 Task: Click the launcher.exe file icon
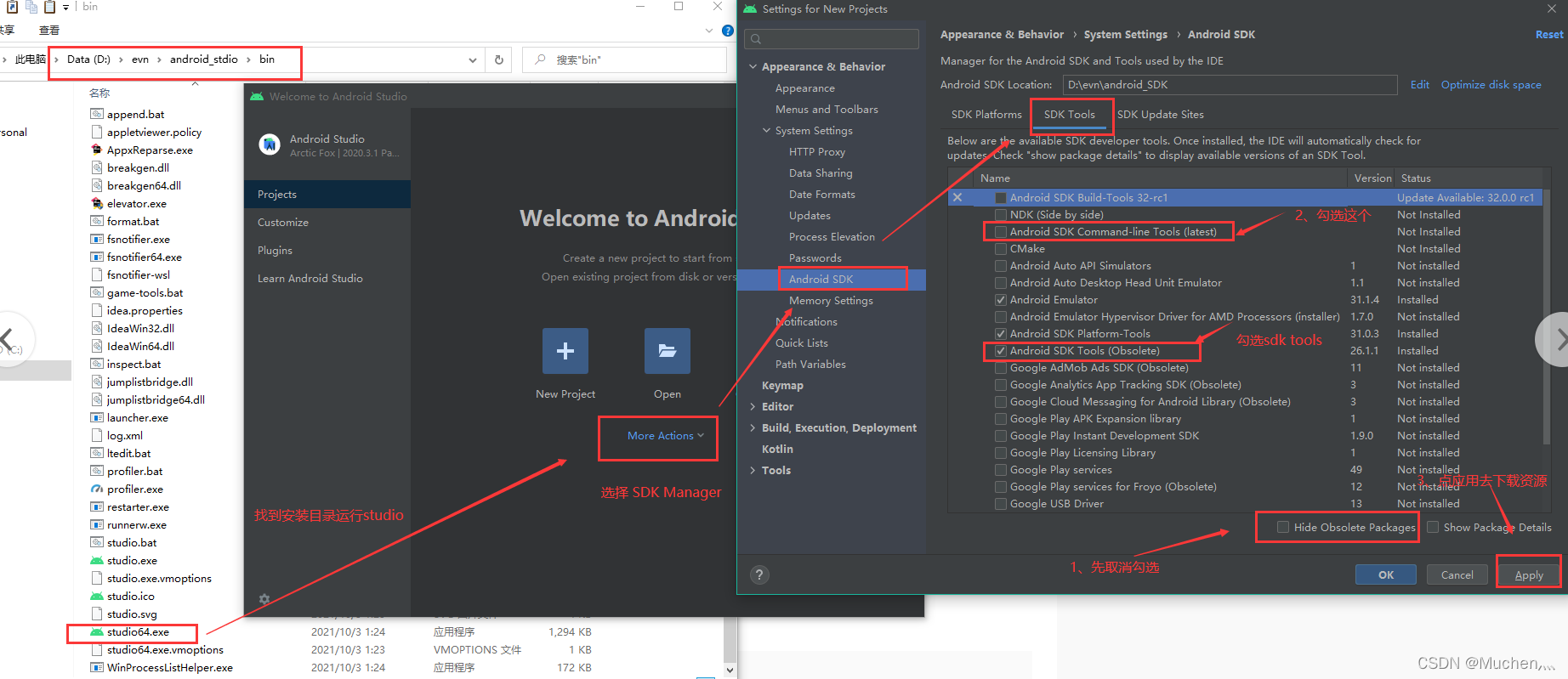[97, 417]
